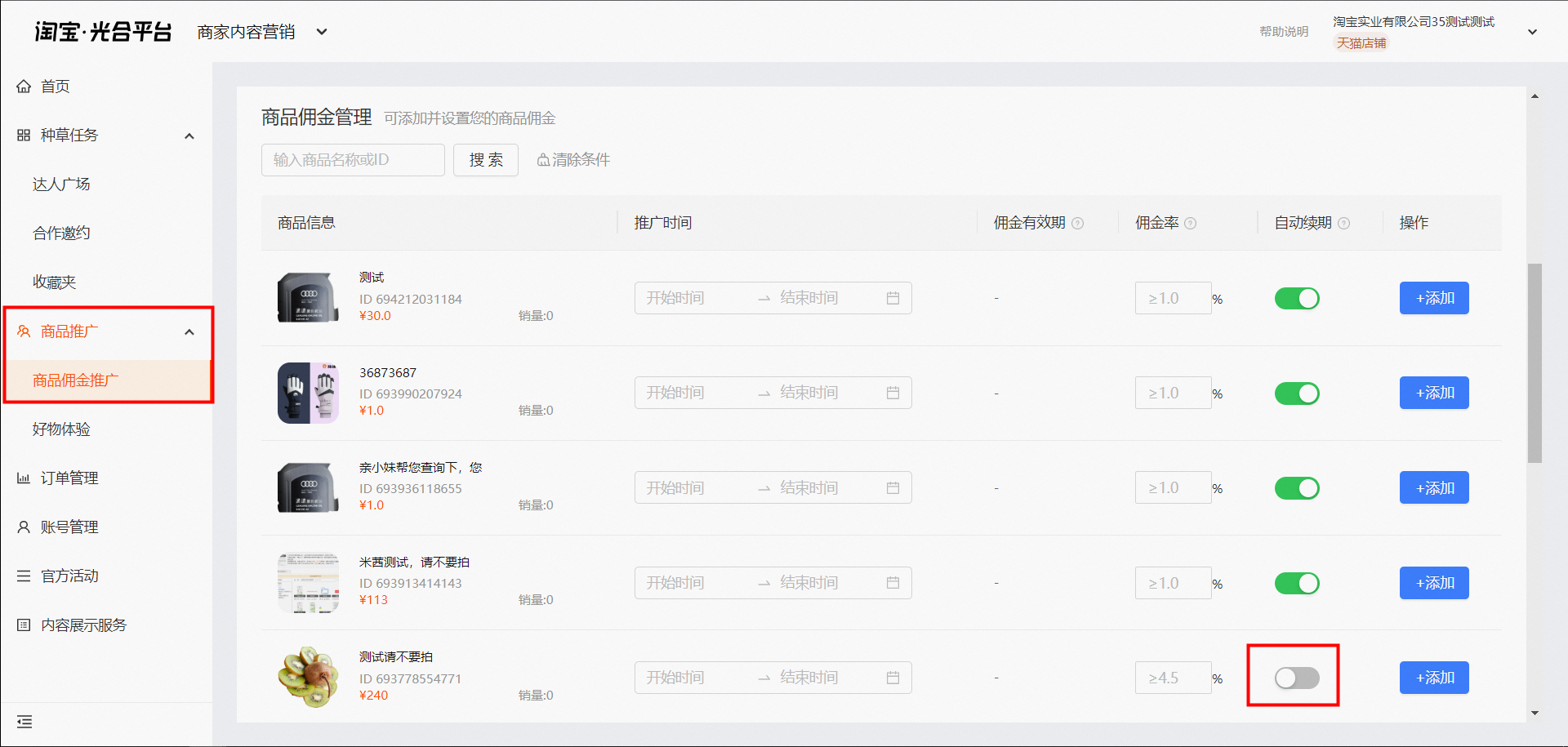The image size is (1568, 747).
Task: Open the 商家内容营销 dropdown
Action: coord(261,32)
